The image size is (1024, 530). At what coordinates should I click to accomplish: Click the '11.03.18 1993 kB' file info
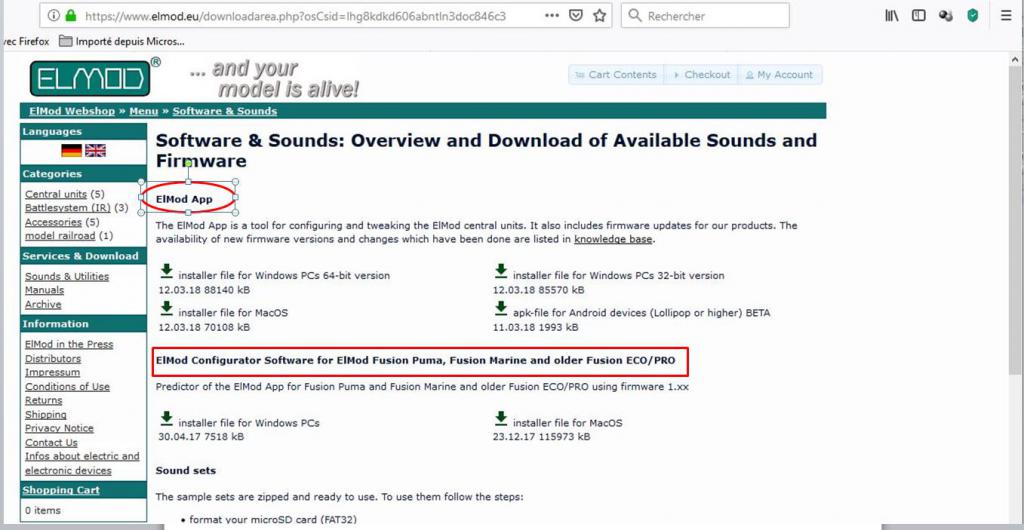[536, 327]
